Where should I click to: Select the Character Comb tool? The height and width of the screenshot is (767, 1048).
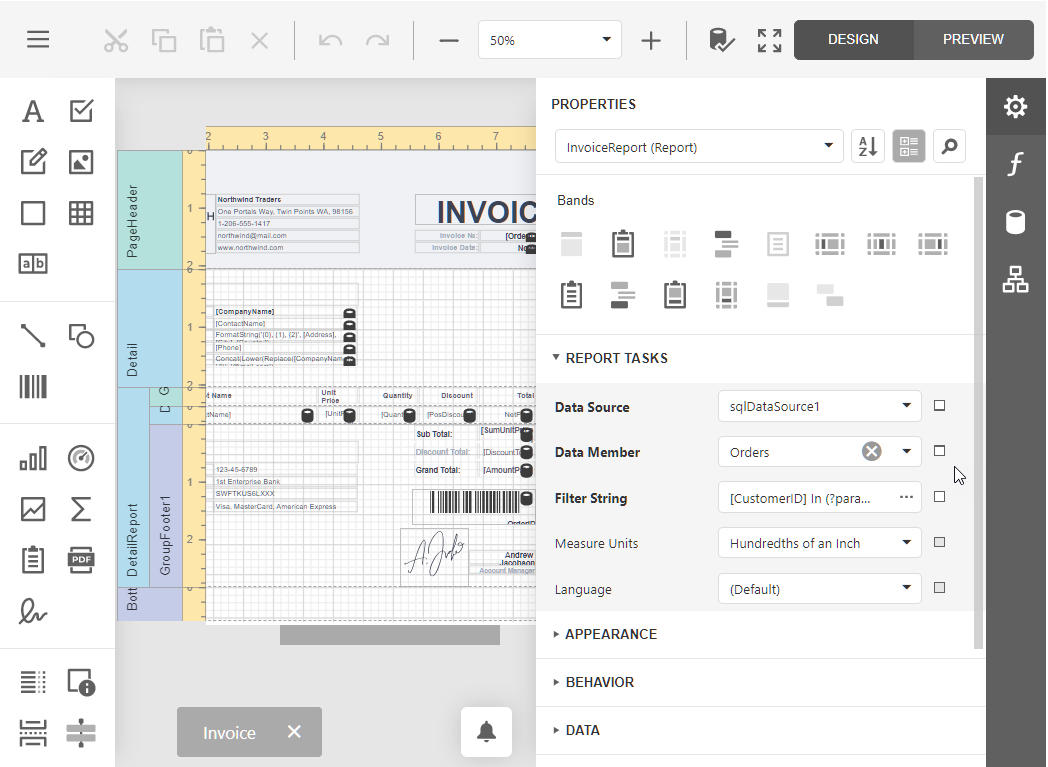33,263
